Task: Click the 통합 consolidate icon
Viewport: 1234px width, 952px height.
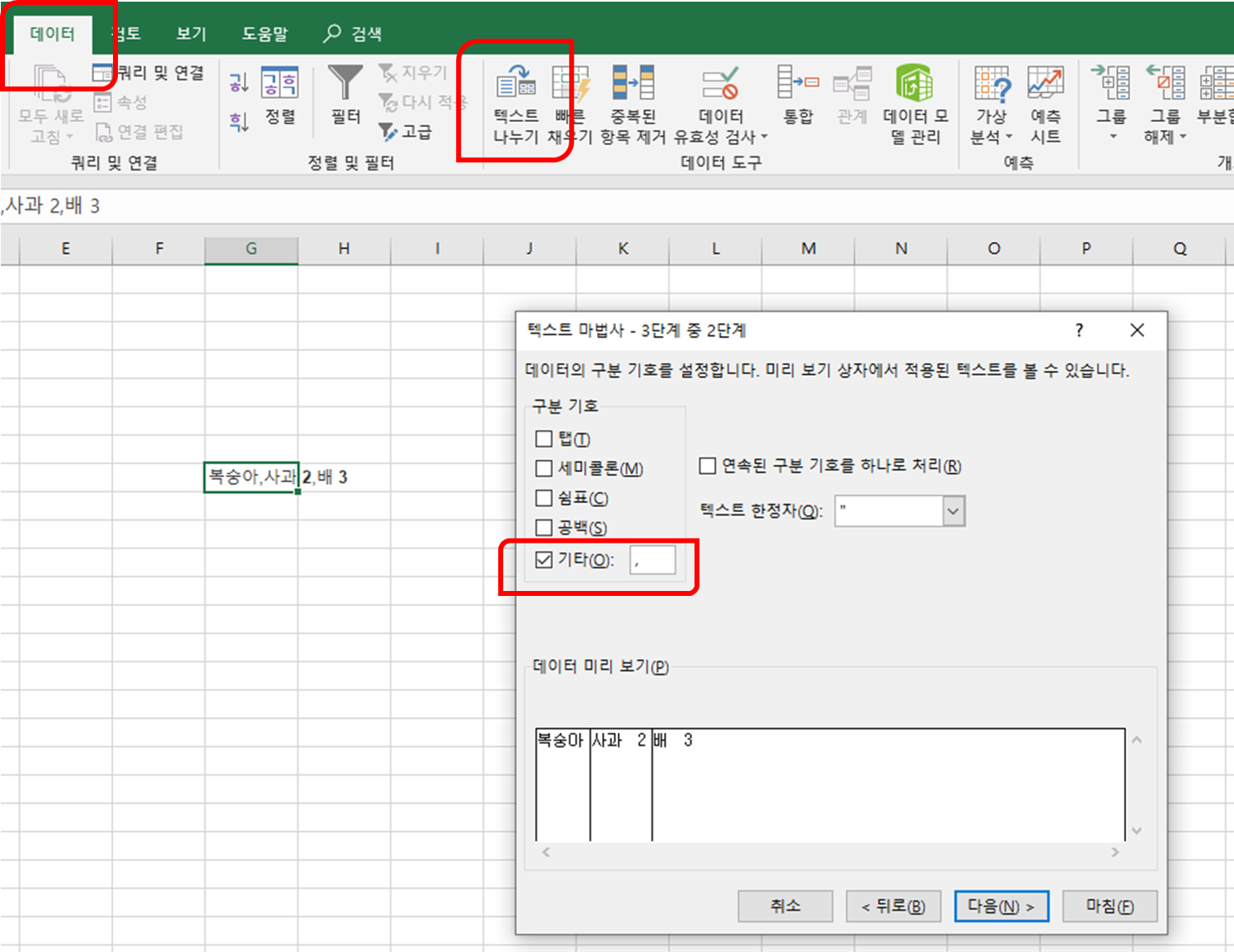Action: (798, 96)
